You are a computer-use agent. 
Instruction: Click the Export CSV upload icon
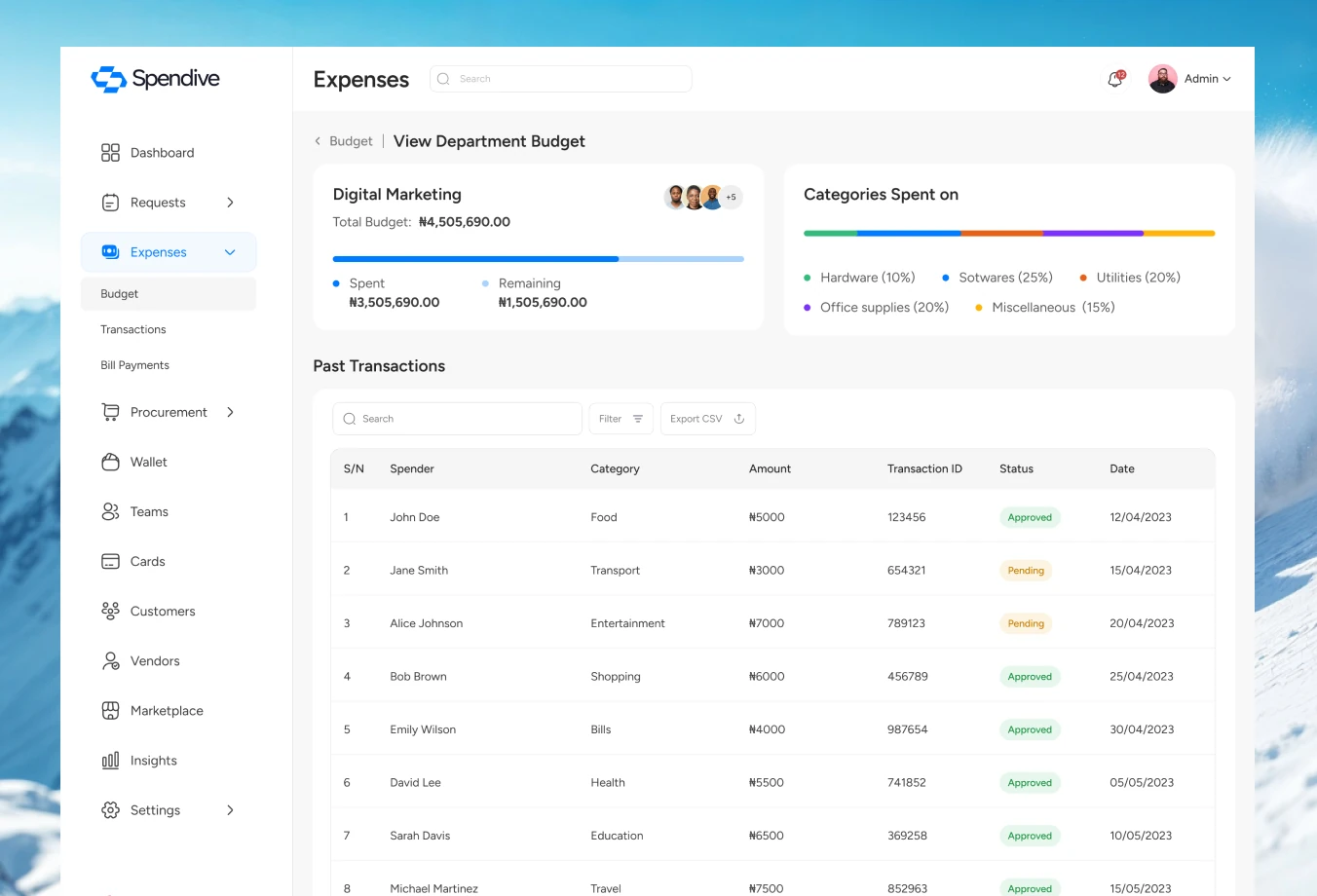pos(739,419)
